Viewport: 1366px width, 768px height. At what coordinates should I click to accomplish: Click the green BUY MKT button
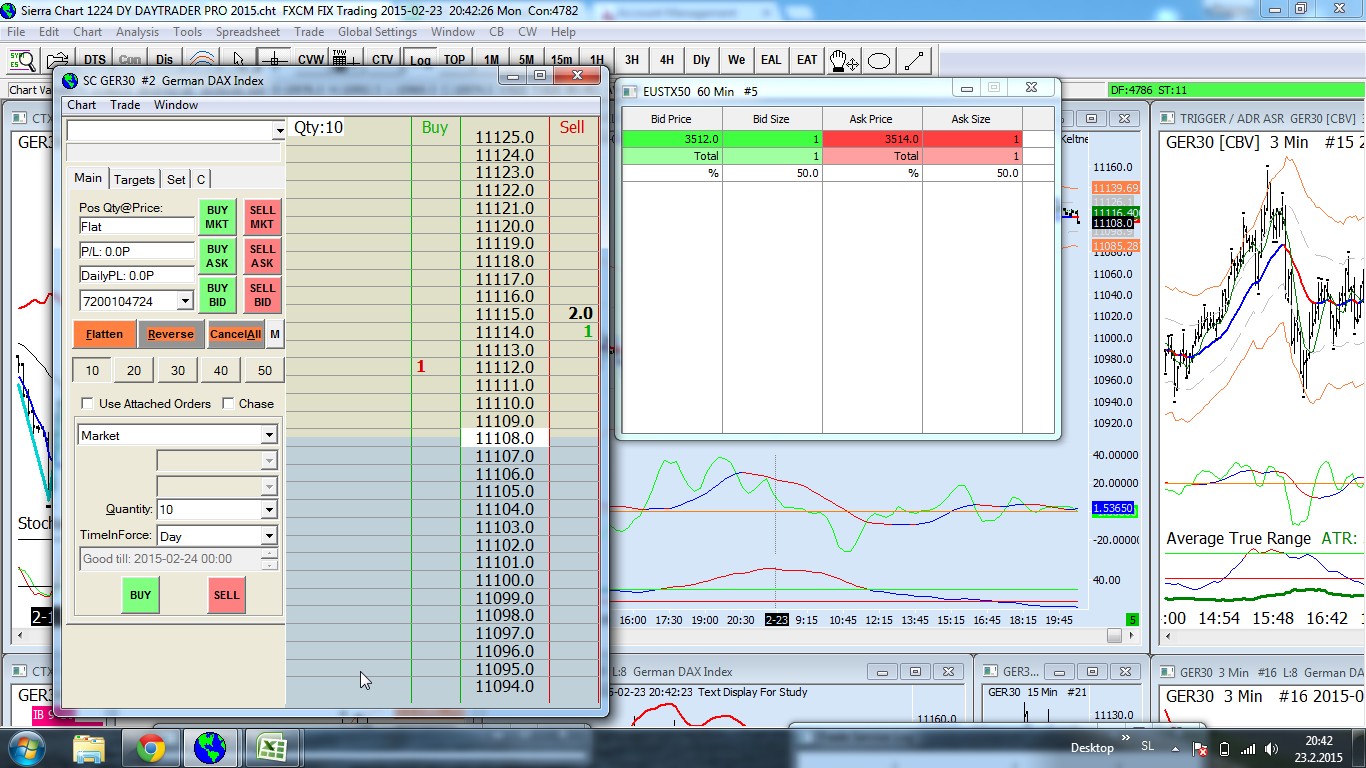pos(217,217)
